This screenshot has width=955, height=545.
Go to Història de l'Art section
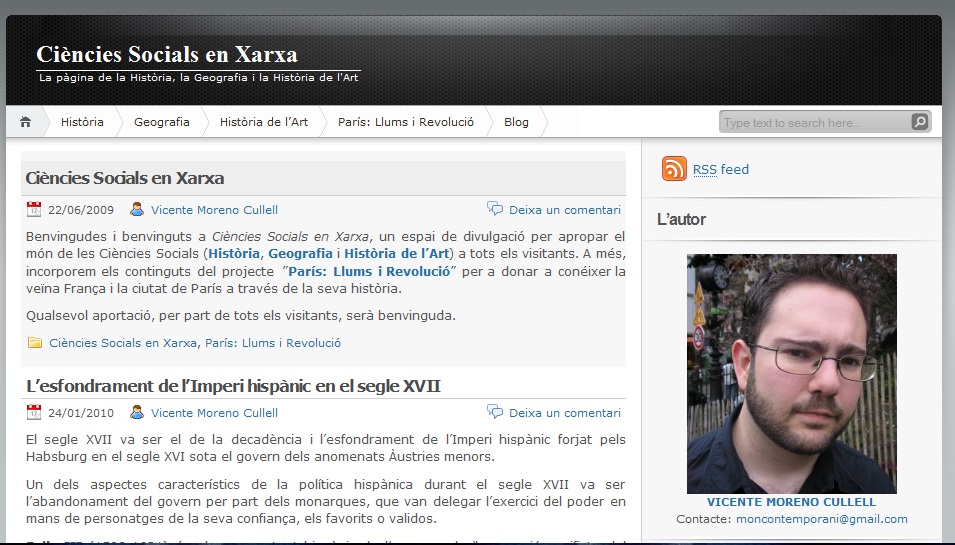tap(264, 122)
